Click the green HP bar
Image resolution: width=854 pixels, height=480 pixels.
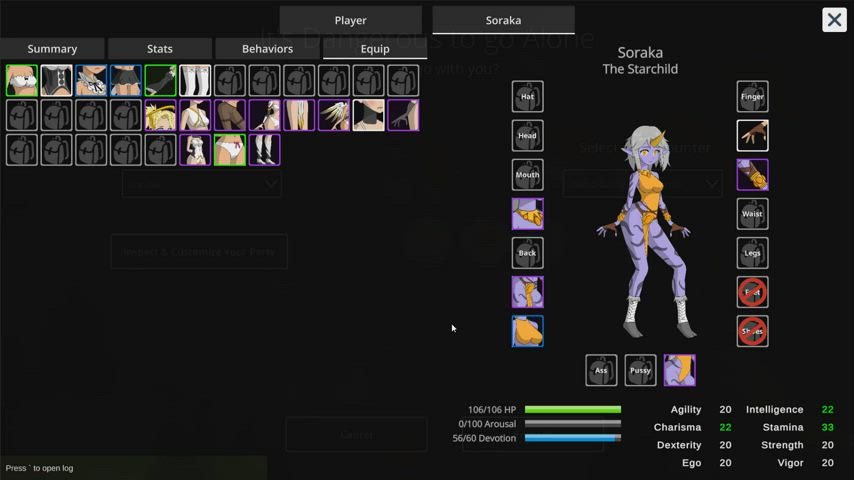click(x=572, y=409)
